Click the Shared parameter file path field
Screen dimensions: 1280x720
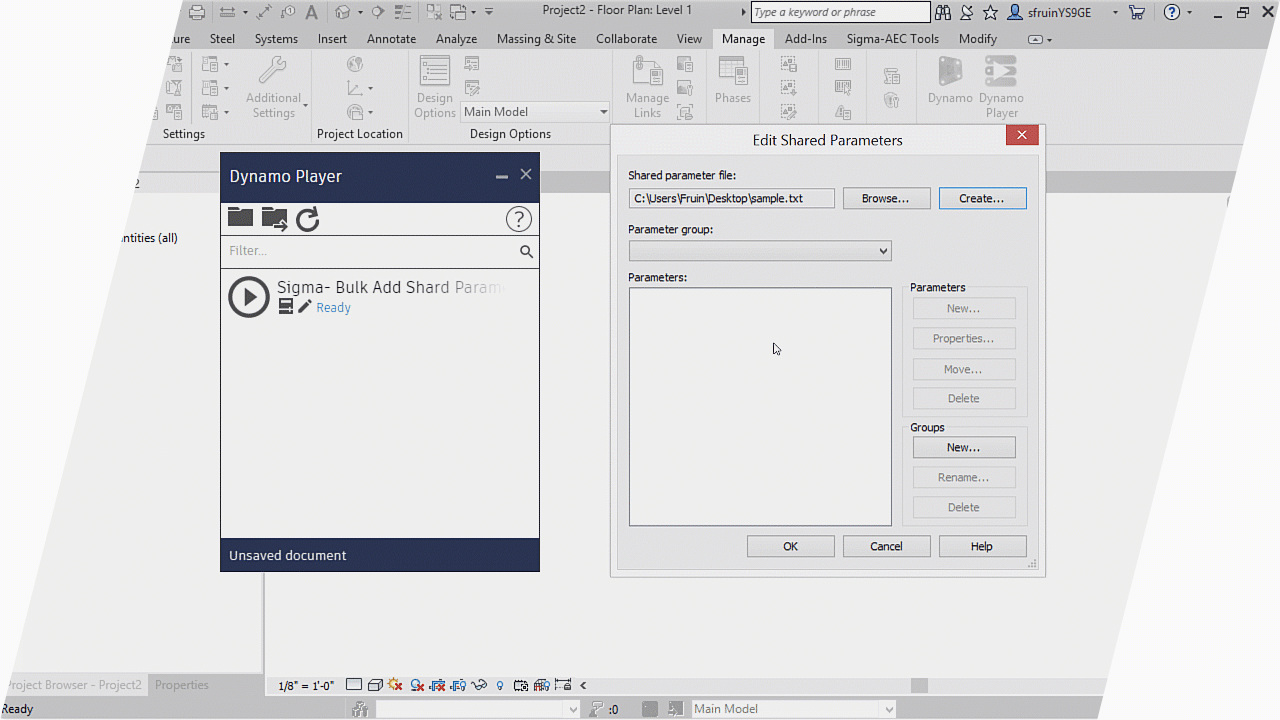click(731, 198)
